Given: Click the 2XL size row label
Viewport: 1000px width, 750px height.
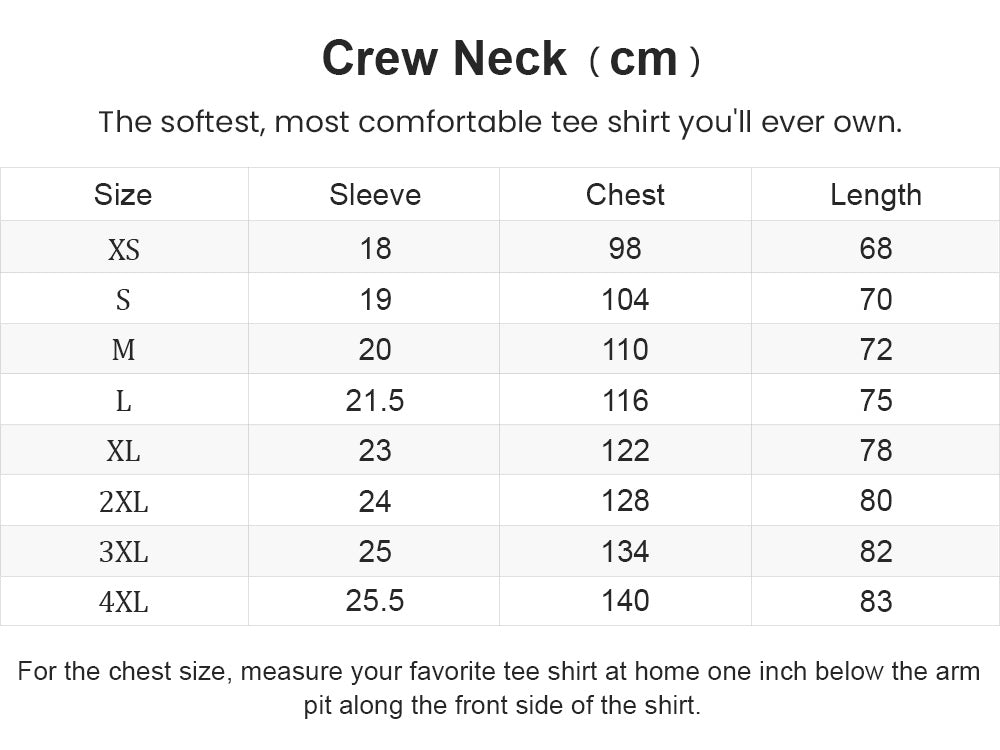Looking at the screenshot, I should [x=124, y=502].
